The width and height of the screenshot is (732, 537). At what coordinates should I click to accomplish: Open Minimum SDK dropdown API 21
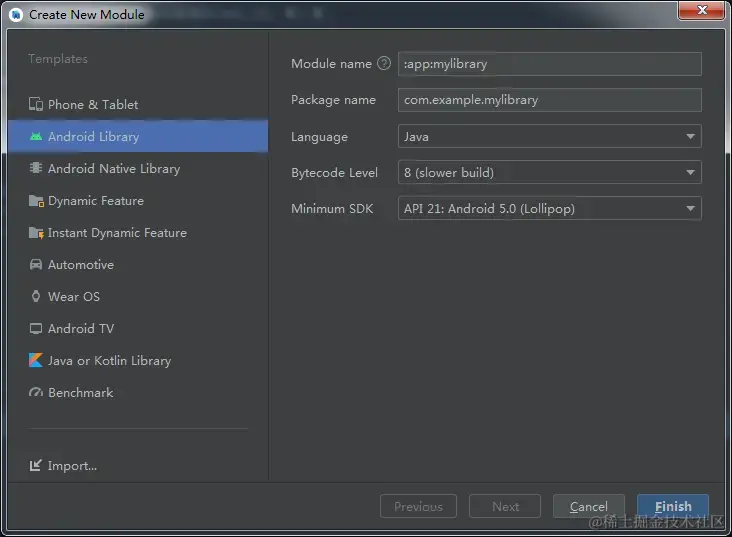(x=549, y=208)
